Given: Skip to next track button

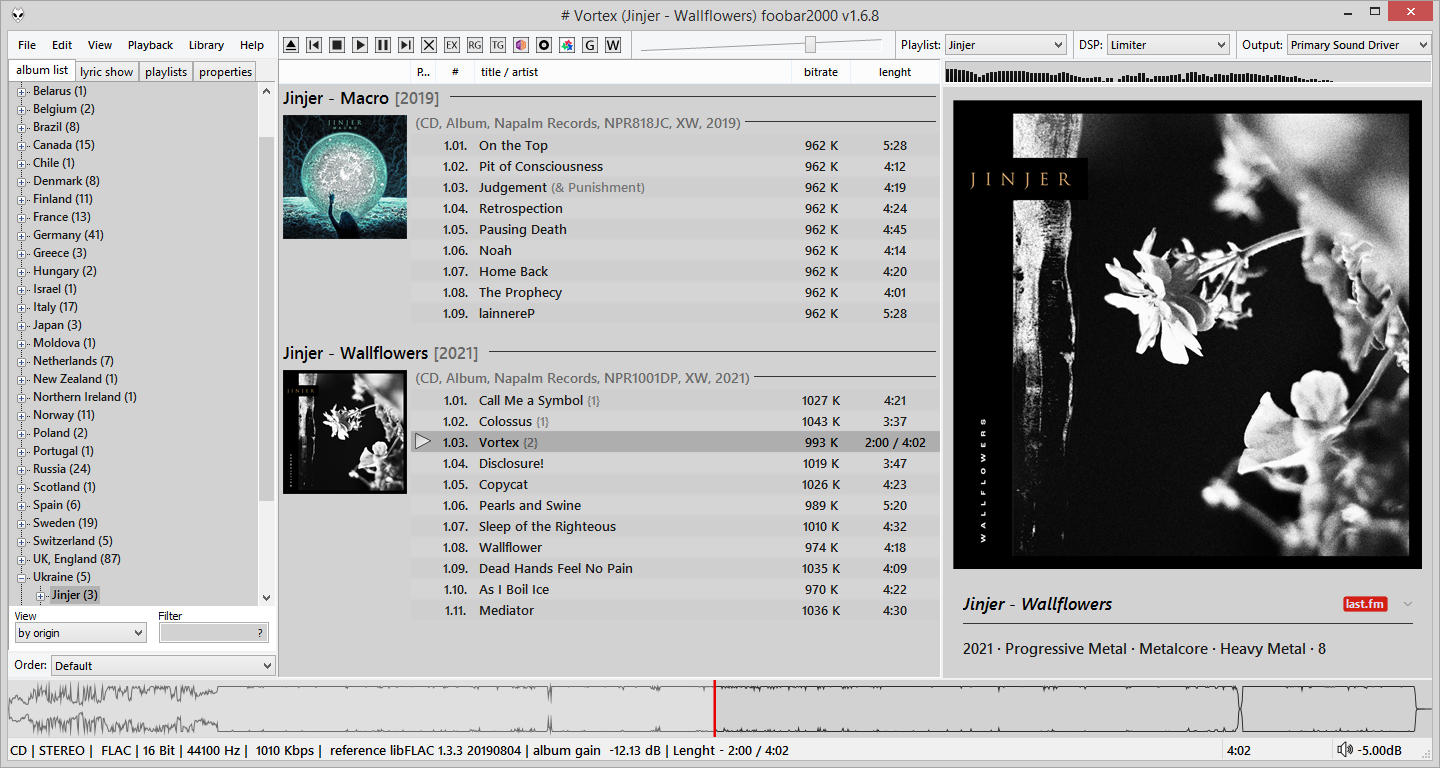Looking at the screenshot, I should point(405,45).
